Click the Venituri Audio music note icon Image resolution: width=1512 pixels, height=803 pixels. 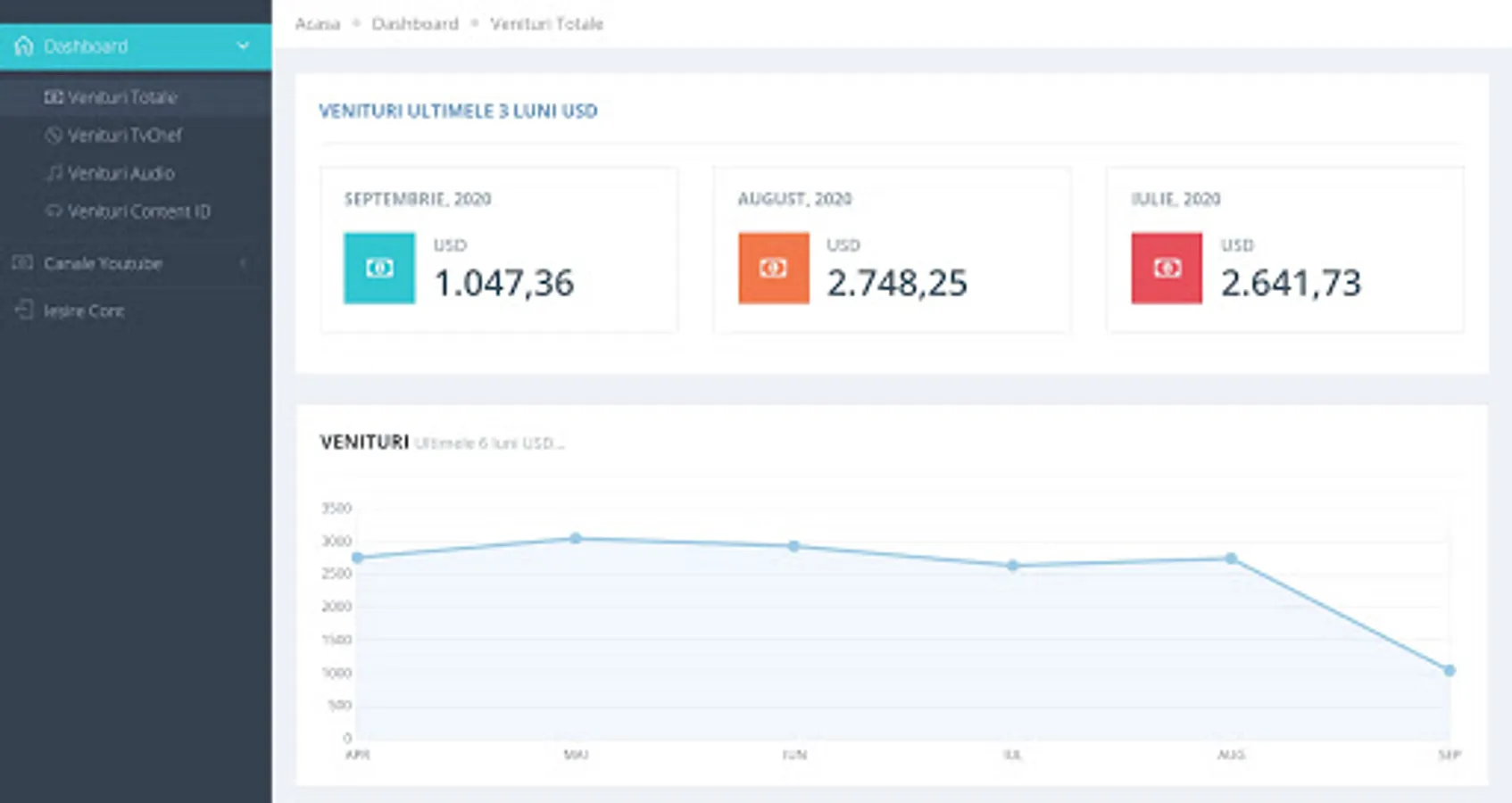54,173
